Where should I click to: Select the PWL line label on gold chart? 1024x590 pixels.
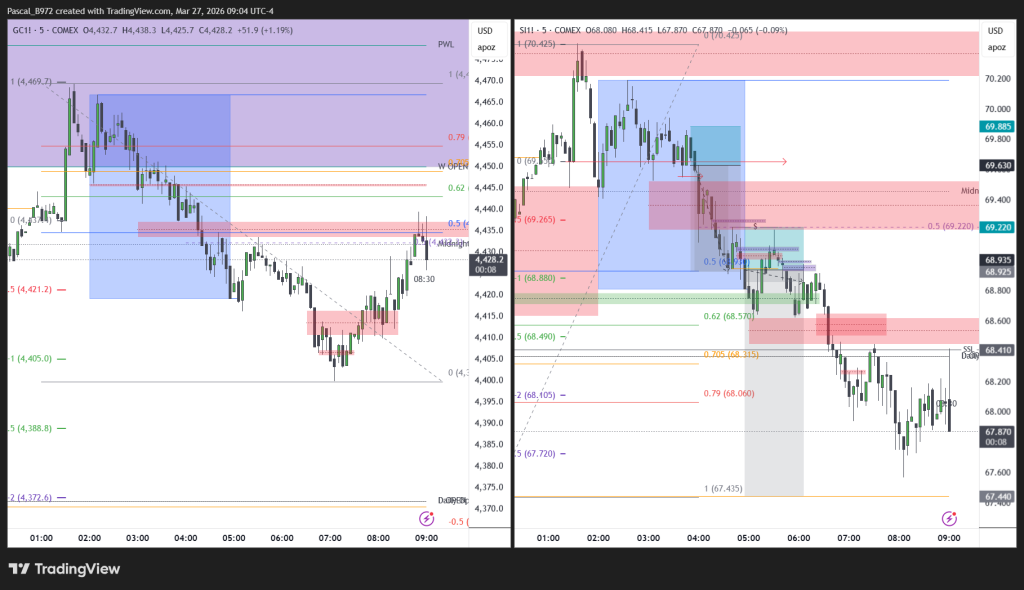[446, 45]
